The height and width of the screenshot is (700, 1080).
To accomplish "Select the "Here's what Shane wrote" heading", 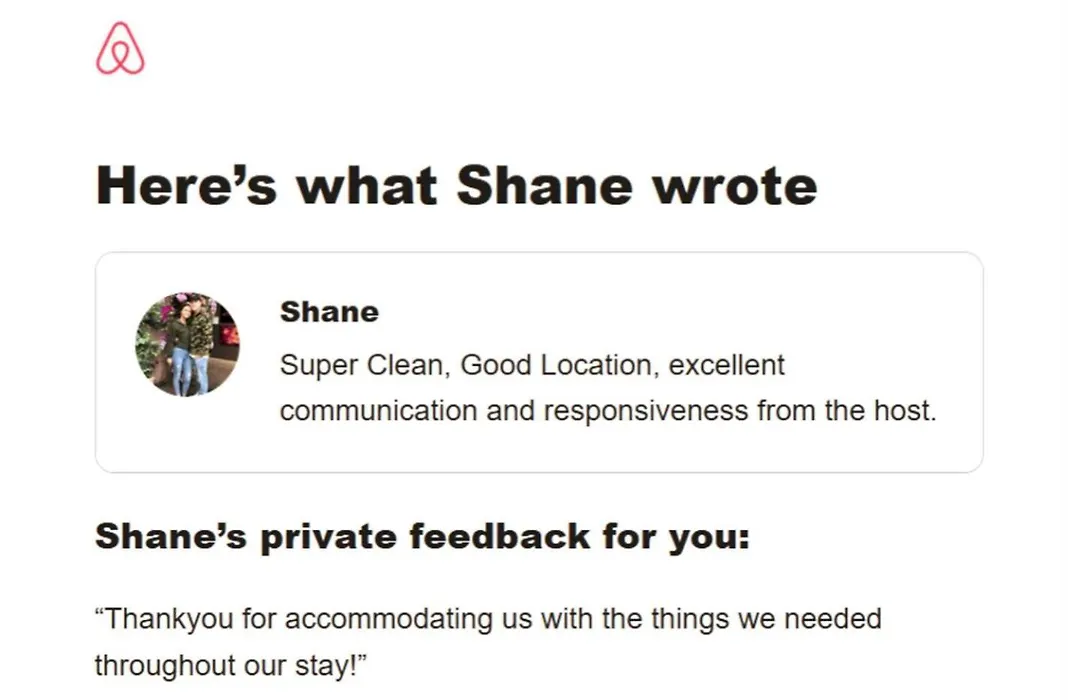I will 457,186.
